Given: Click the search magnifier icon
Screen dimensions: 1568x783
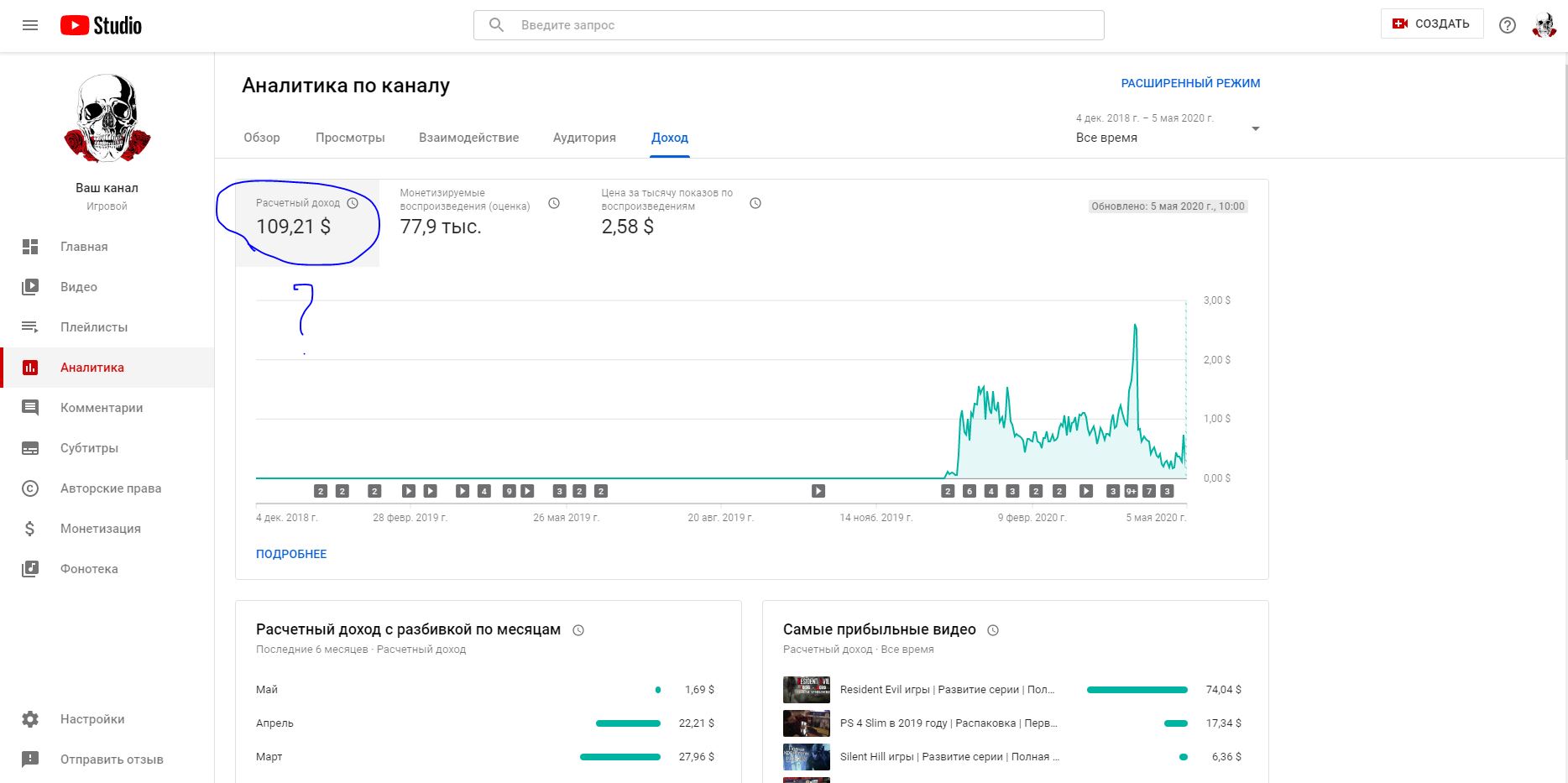Looking at the screenshot, I should [x=496, y=25].
